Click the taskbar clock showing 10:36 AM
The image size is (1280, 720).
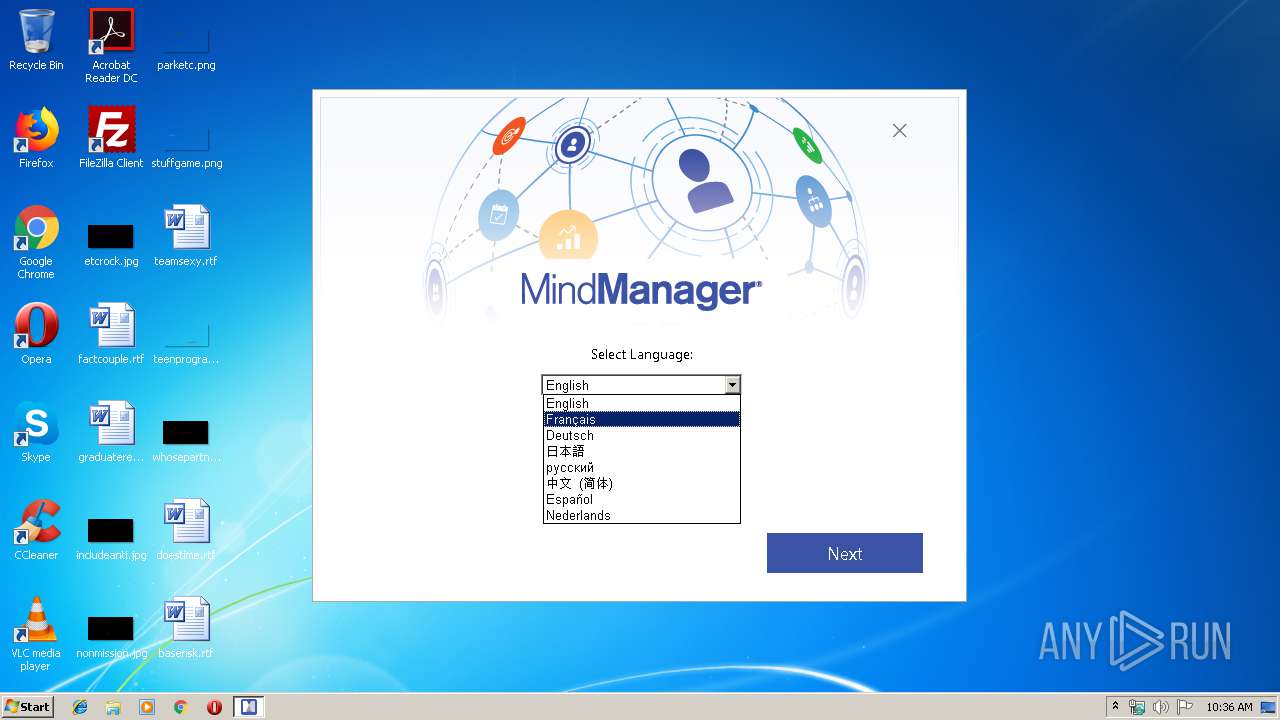(1229, 707)
